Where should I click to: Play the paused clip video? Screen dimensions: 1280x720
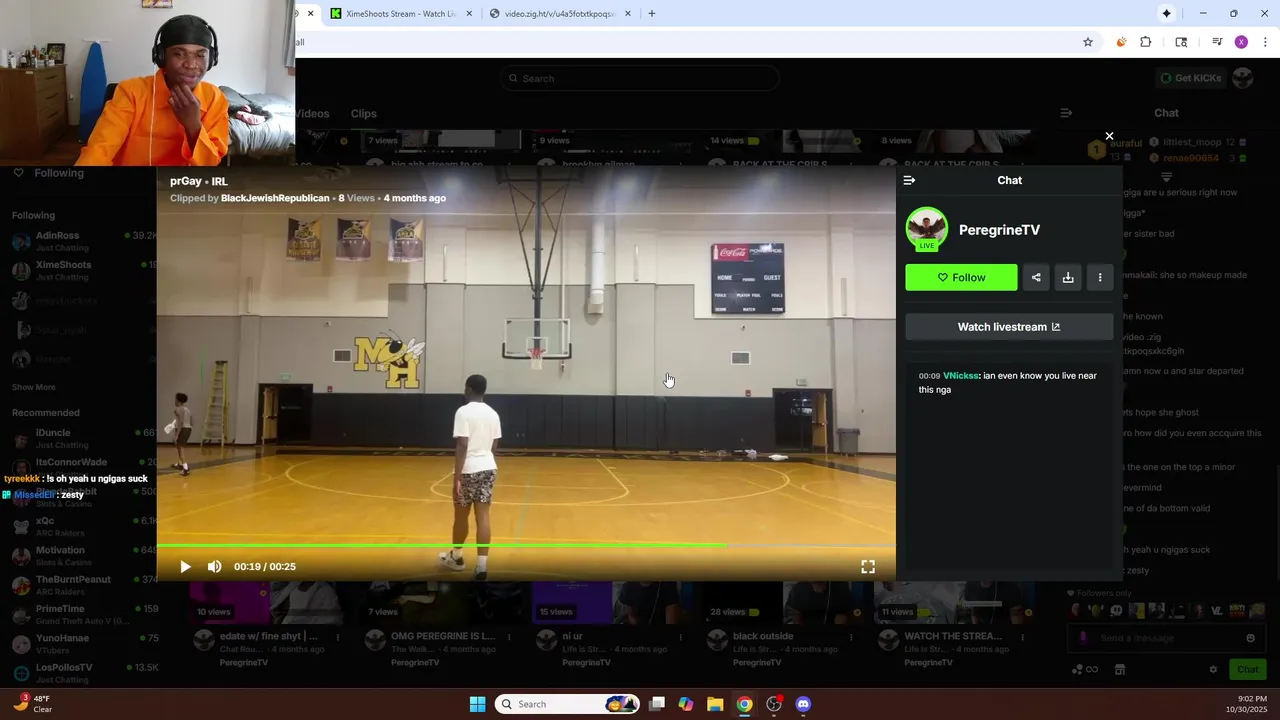tap(185, 567)
